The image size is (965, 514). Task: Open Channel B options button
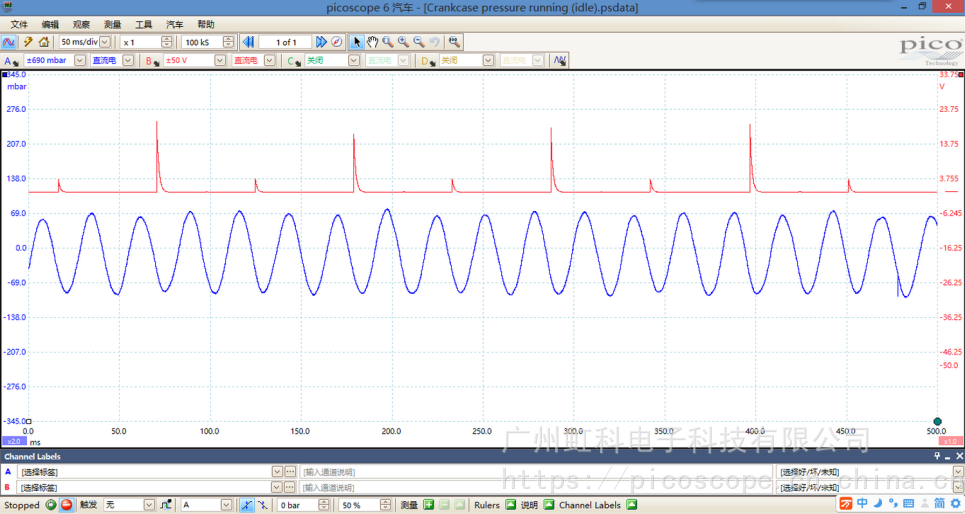(153, 60)
